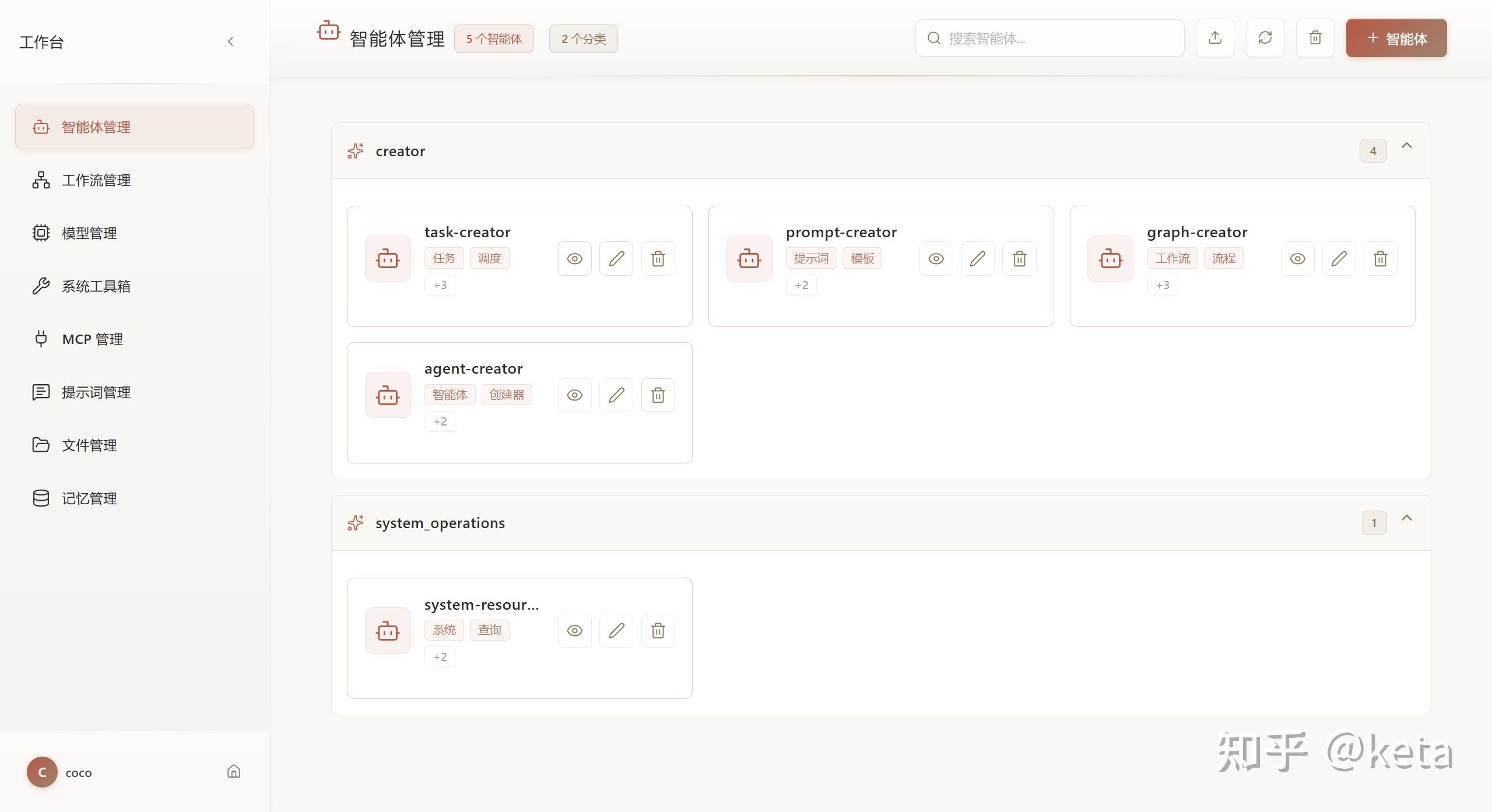Edit the system-resource agent via its pencil icon

[616, 630]
